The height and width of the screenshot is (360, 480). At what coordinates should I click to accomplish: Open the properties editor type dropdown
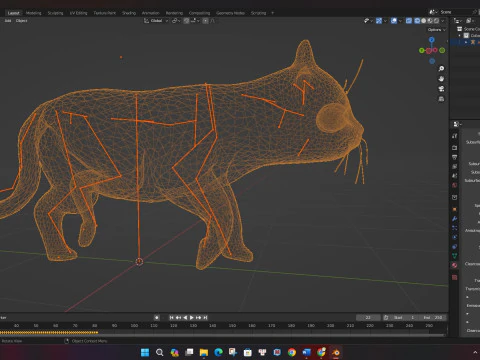tap(458, 124)
